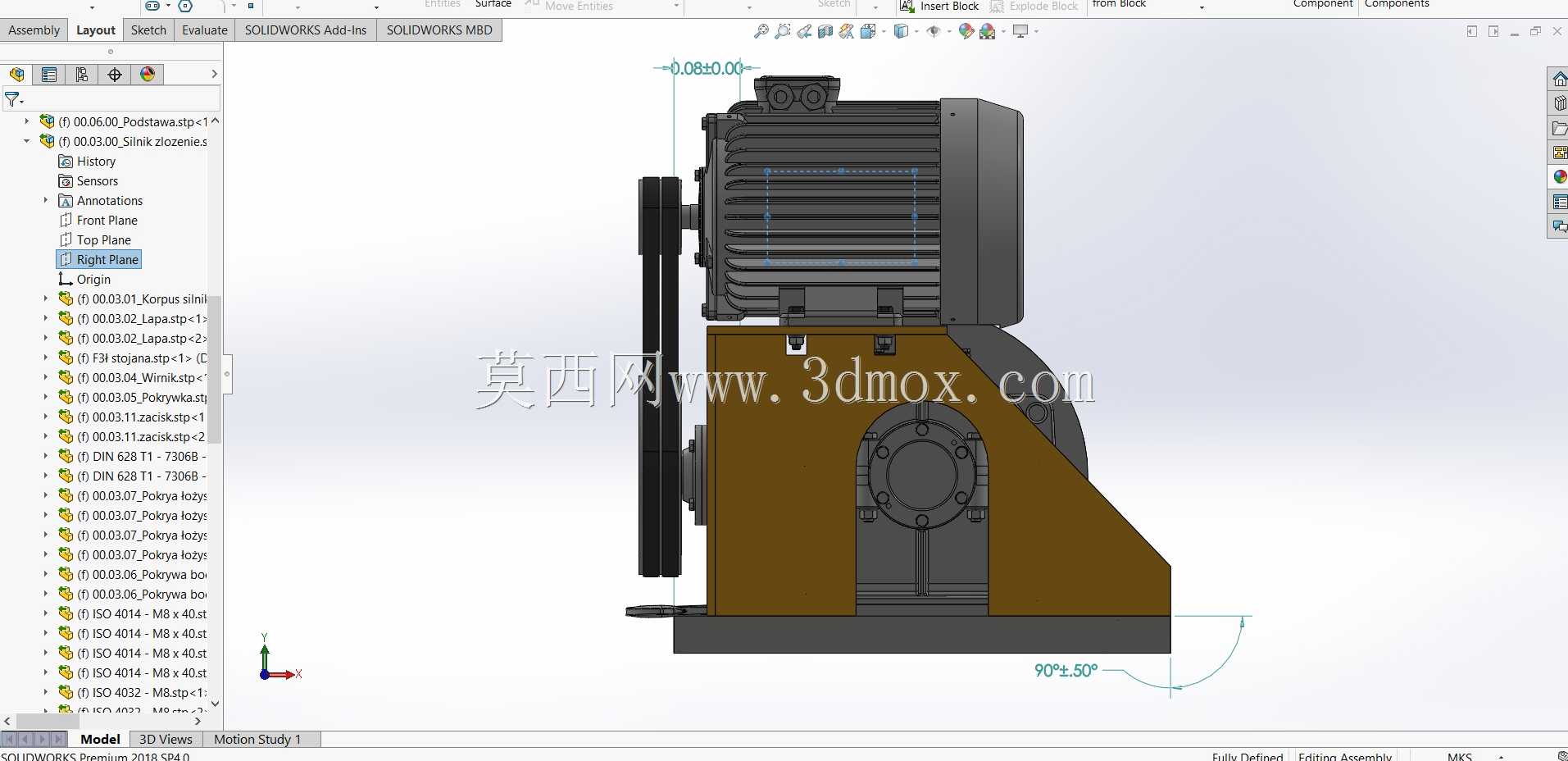Click the View Orientation cube icon
Image resolution: width=1568 pixels, height=761 pixels.
tap(868, 31)
